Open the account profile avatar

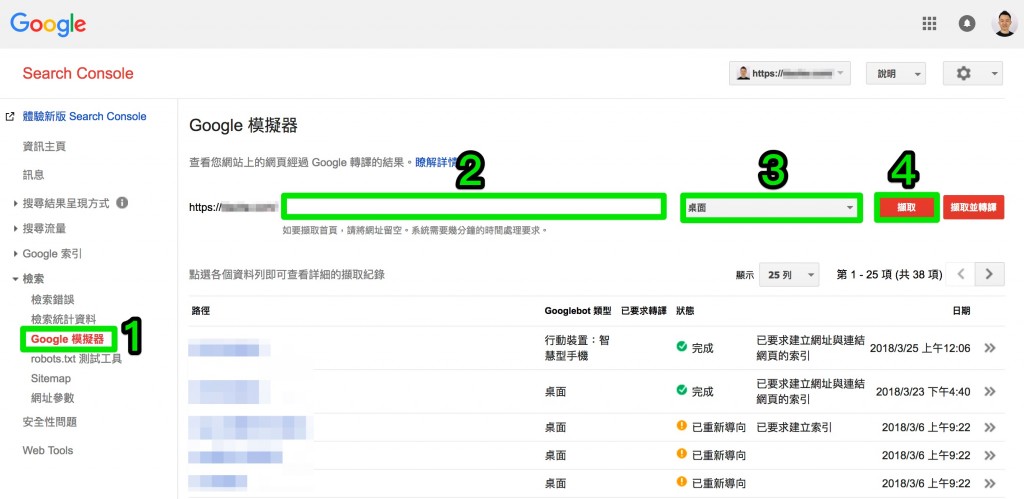pyautogui.click(x=1004, y=24)
